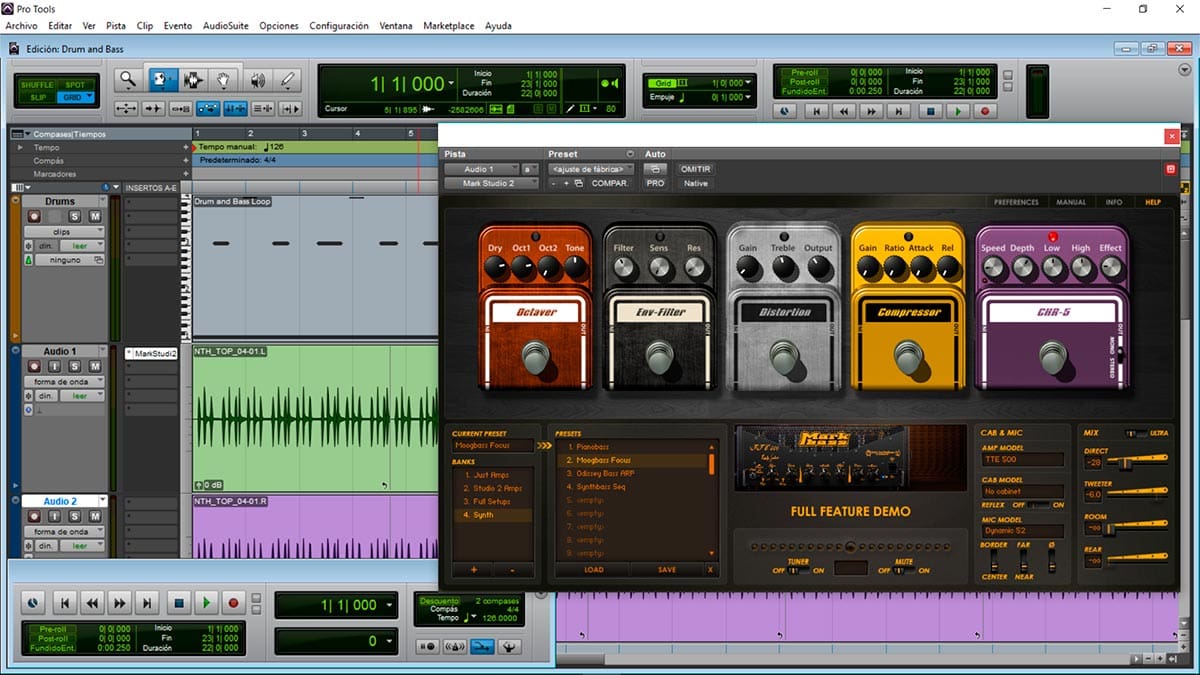Toggle the highlighted tempo ruler enable button
The image size is (1200, 675).
482,646
